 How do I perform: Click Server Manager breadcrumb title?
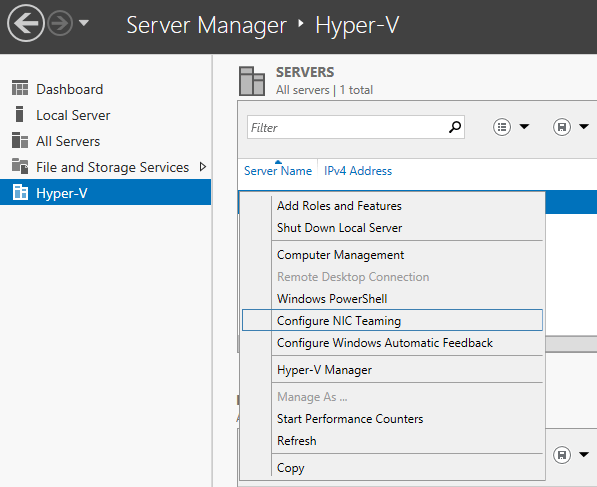pyautogui.click(x=206, y=26)
